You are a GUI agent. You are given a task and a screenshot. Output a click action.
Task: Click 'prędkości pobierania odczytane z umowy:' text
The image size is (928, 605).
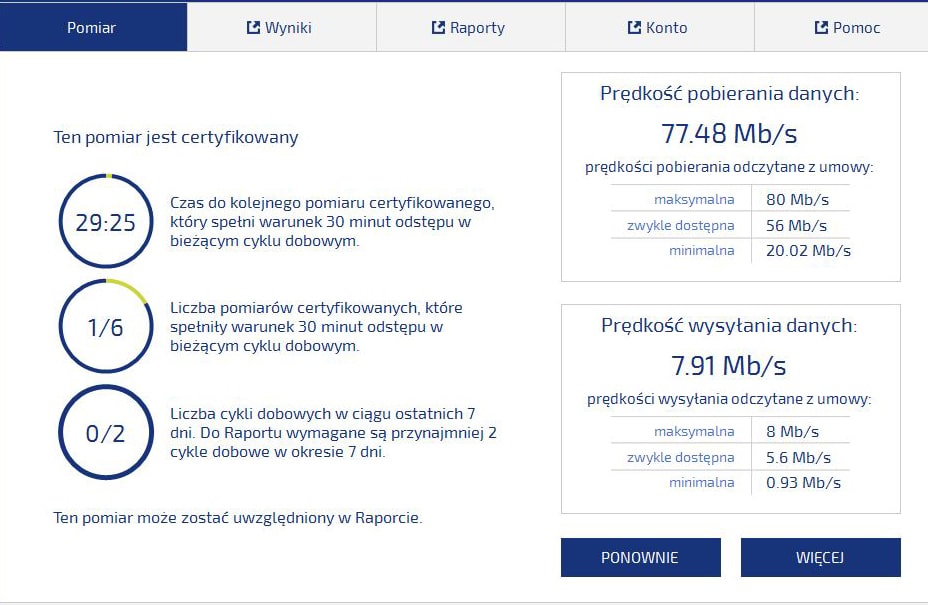729,168
